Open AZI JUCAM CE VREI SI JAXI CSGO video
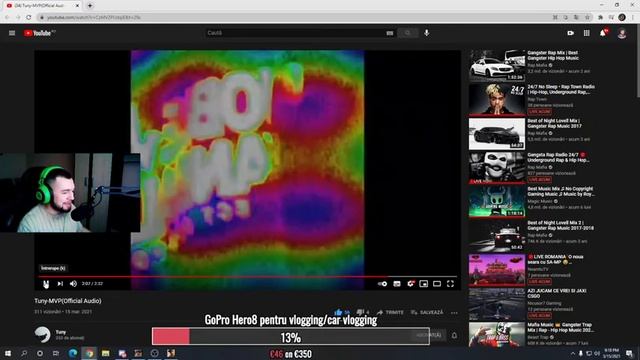640x360 pixels. (x=557, y=293)
